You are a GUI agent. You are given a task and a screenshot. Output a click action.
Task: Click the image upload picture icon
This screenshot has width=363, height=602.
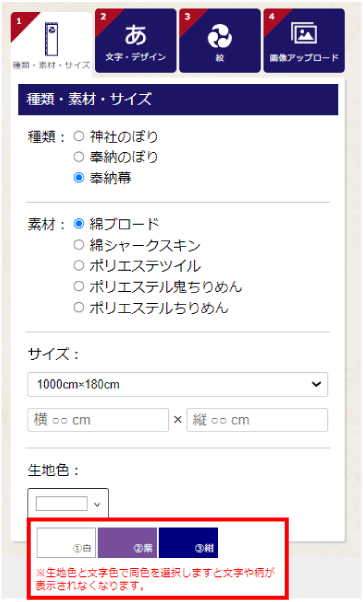(304, 33)
